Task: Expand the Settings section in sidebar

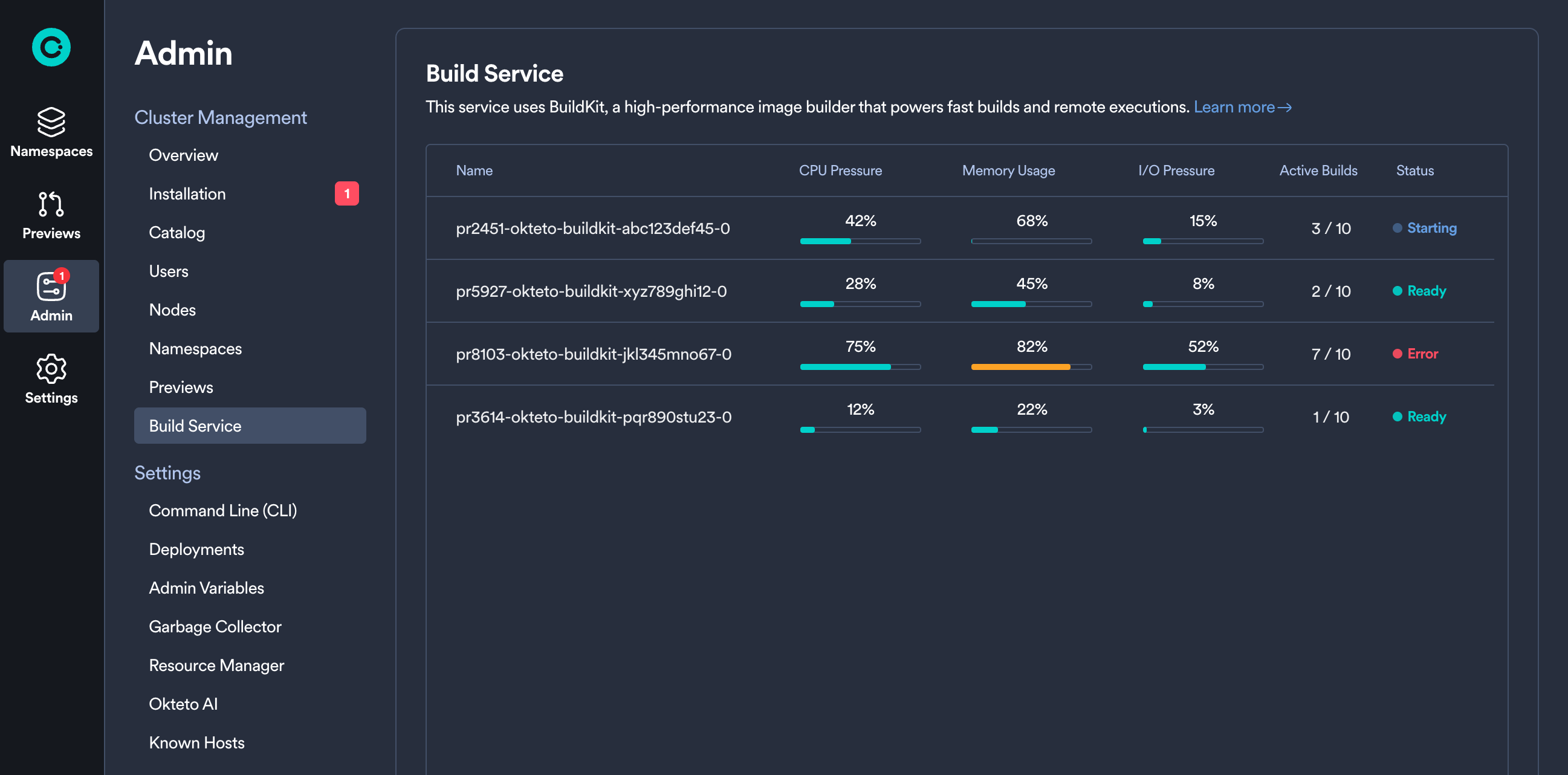Action: pos(167,472)
